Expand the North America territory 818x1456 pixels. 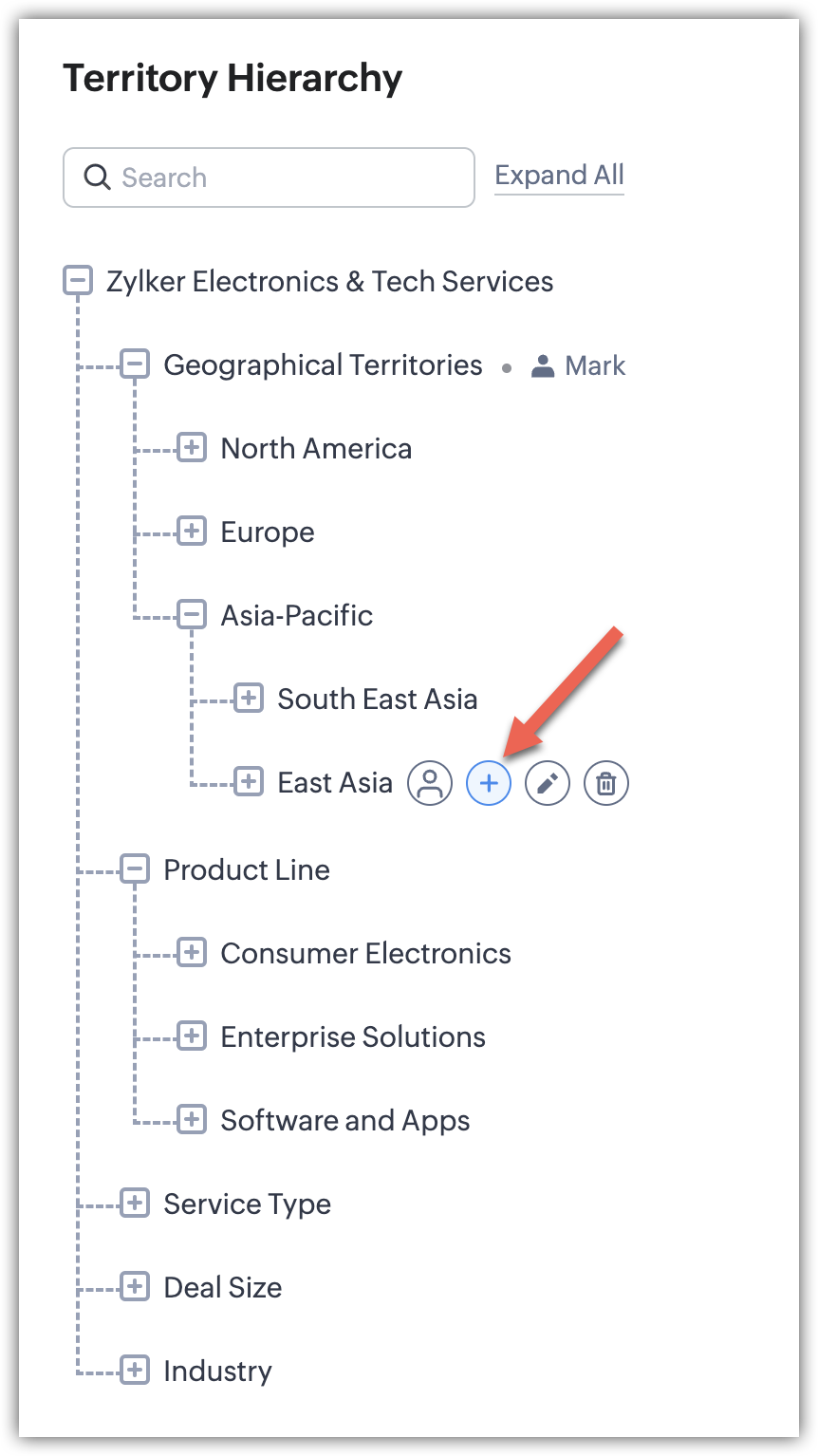click(x=192, y=448)
